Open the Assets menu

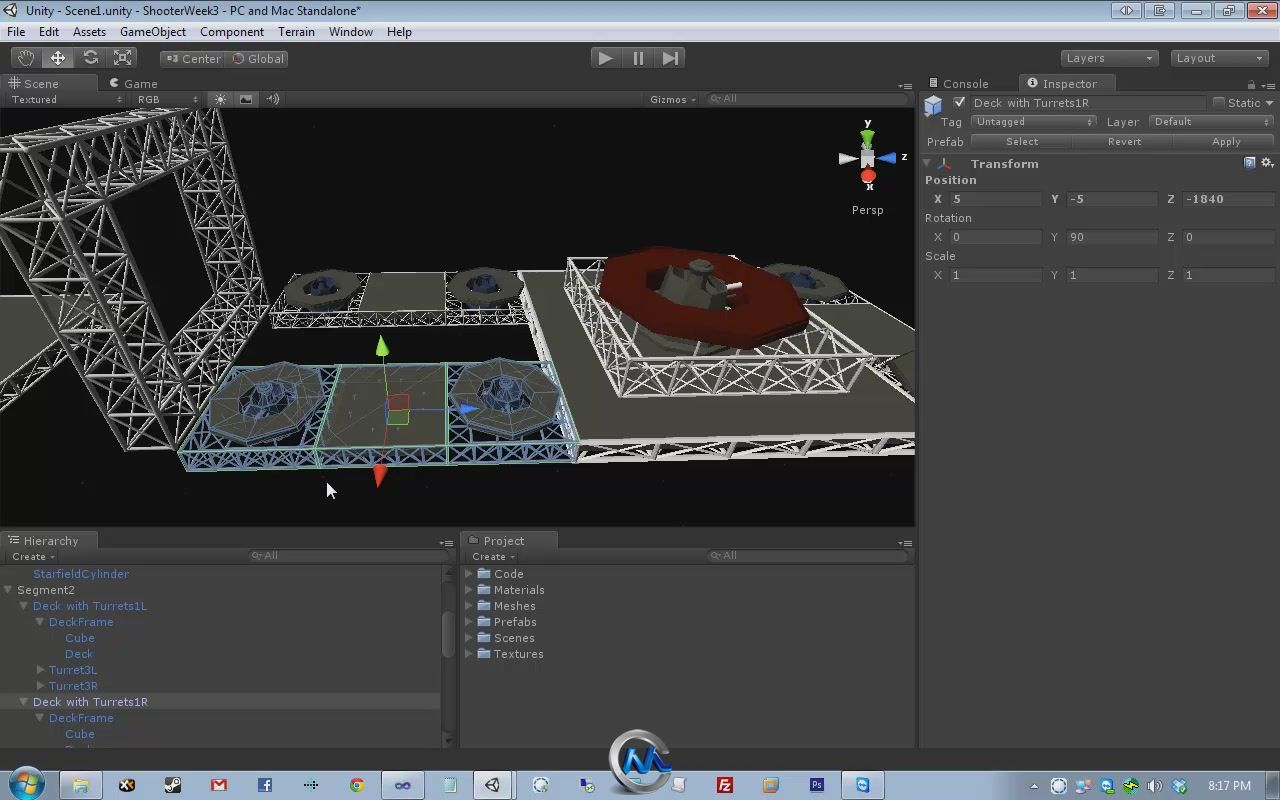(89, 32)
